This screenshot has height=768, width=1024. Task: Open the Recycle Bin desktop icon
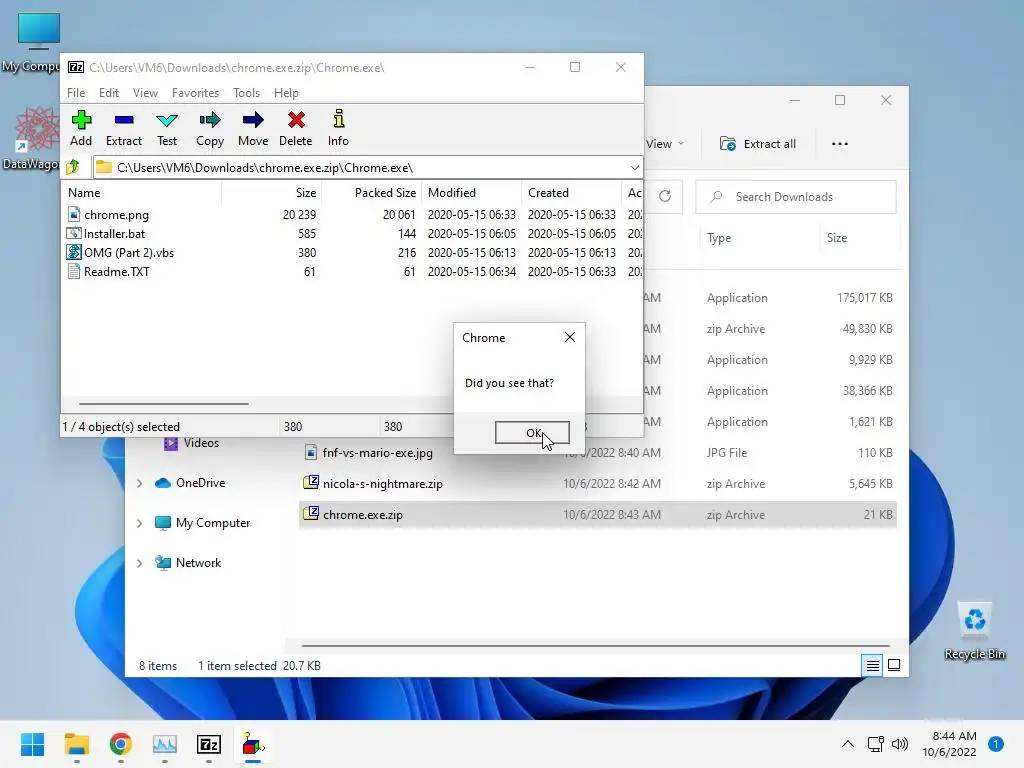[974, 630]
